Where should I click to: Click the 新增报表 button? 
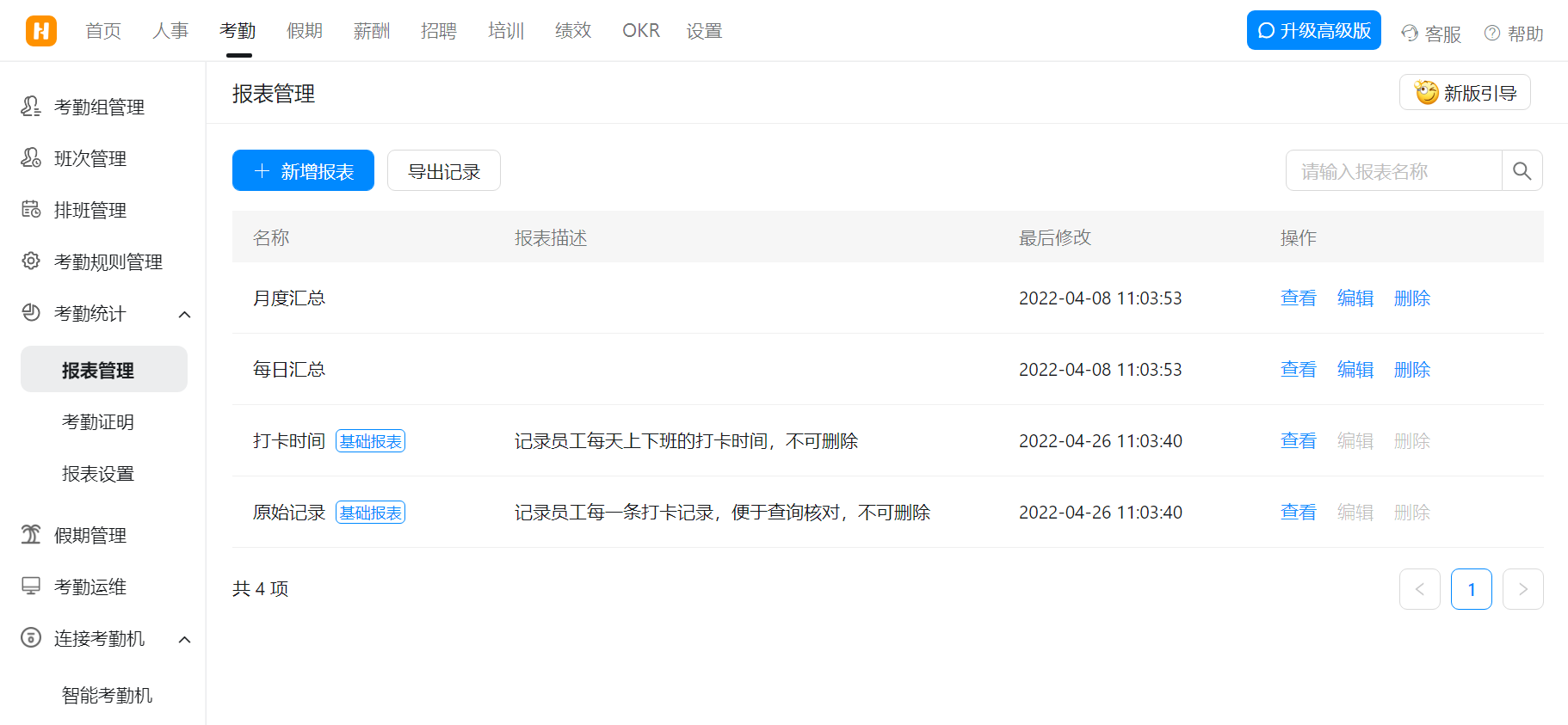click(x=303, y=171)
